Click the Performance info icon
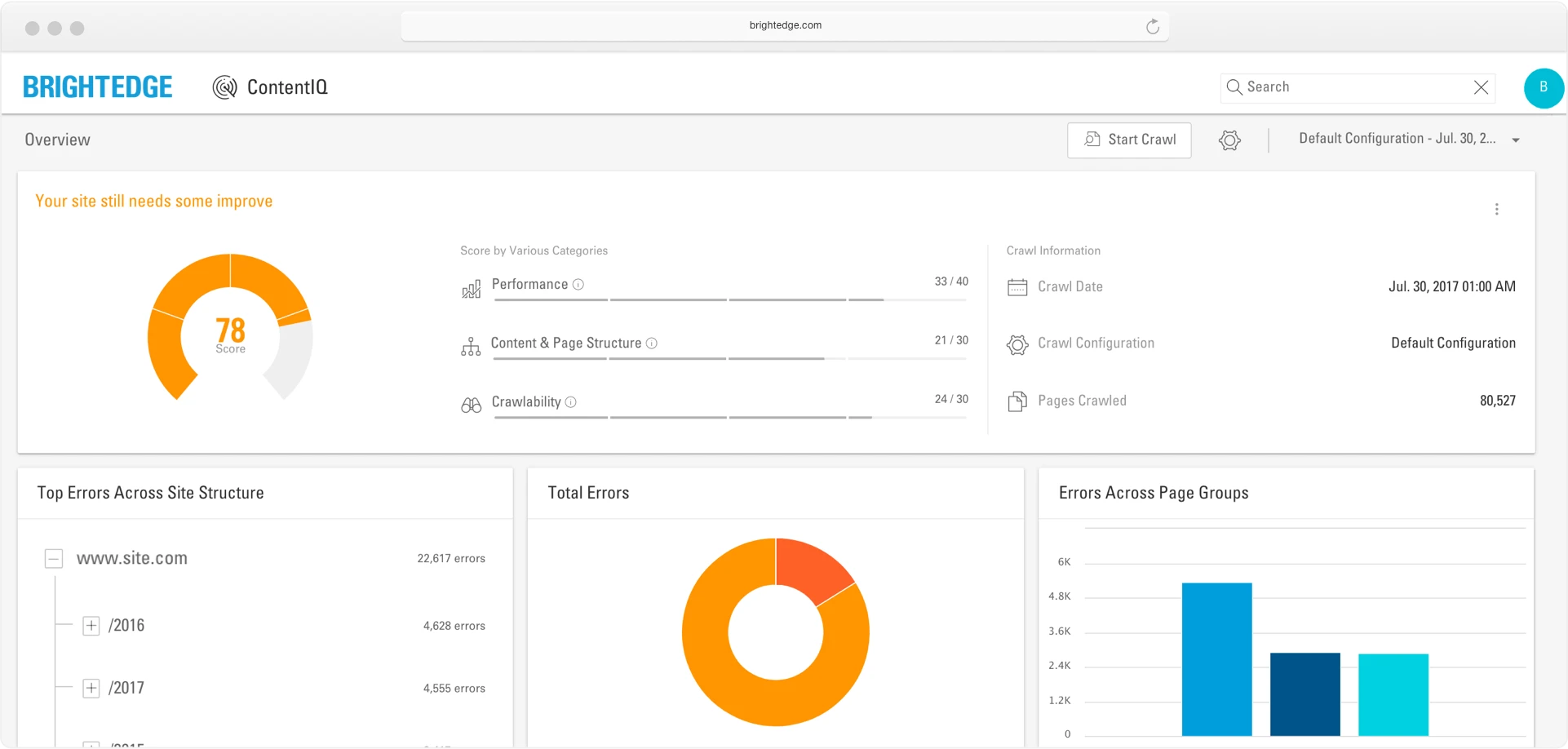The width and height of the screenshot is (1568, 749). point(578,285)
